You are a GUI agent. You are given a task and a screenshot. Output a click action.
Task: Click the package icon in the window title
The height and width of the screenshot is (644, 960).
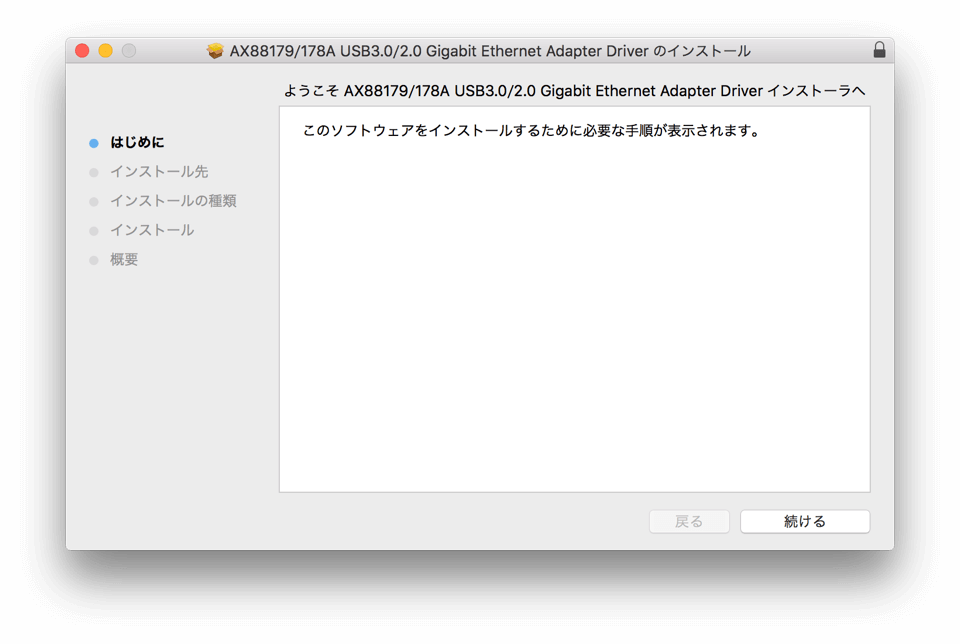[x=215, y=51]
